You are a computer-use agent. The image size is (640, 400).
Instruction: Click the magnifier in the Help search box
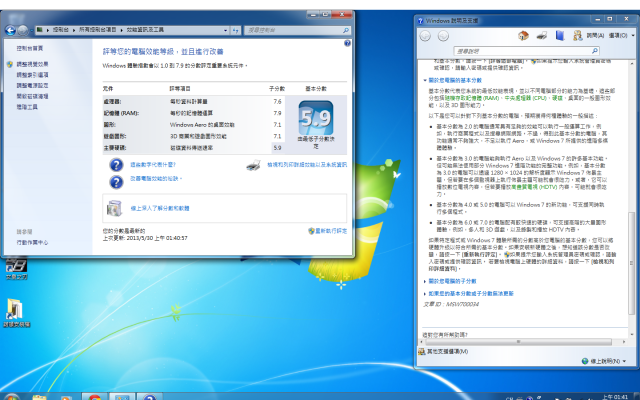595,51
